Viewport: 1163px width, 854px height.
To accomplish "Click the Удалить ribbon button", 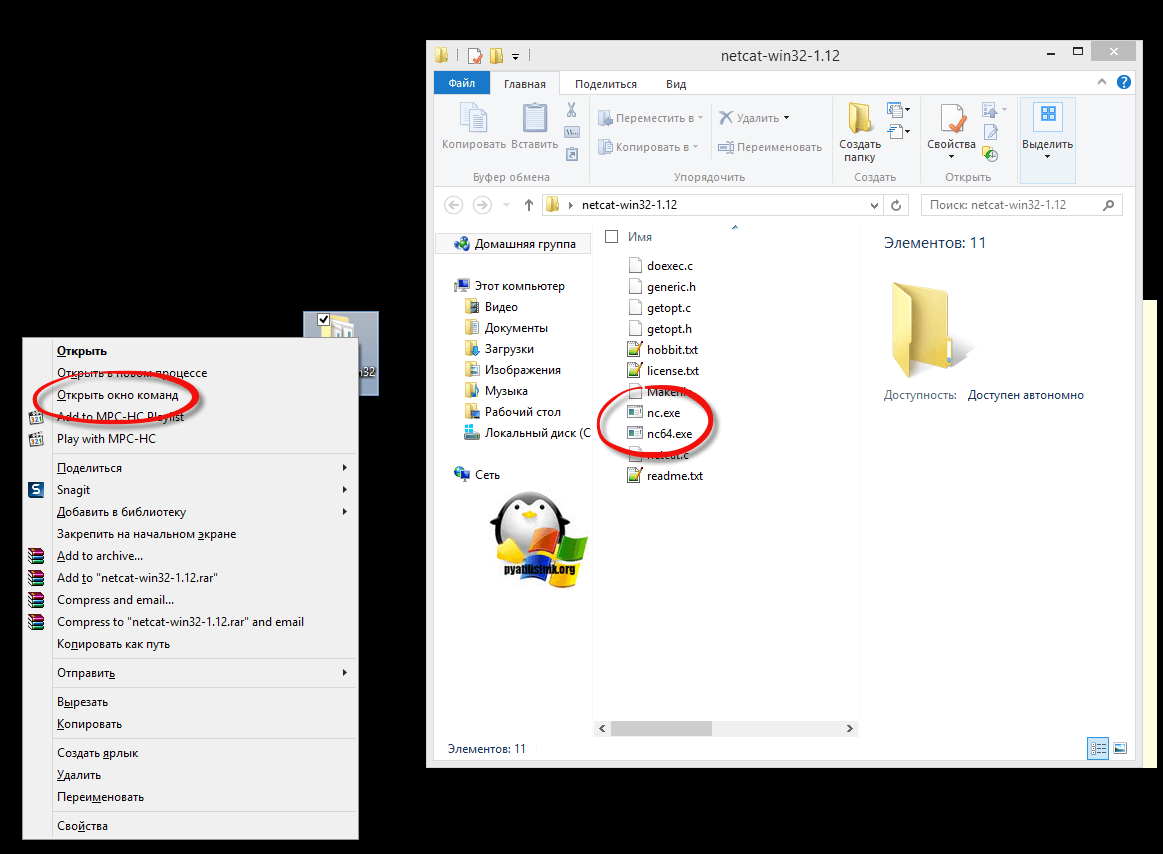I will pos(749,118).
